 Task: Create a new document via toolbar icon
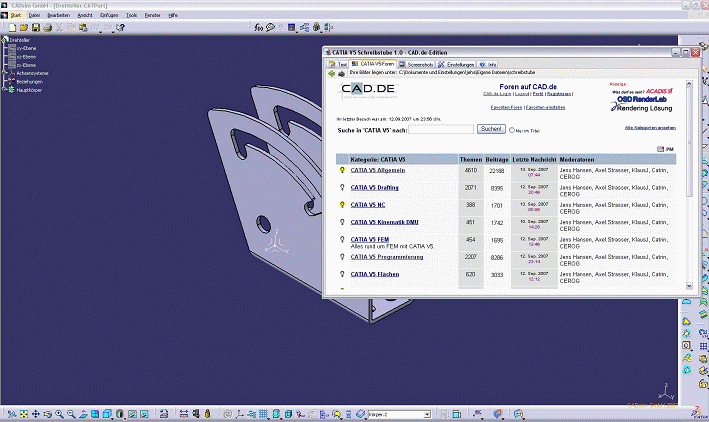pos(12,28)
